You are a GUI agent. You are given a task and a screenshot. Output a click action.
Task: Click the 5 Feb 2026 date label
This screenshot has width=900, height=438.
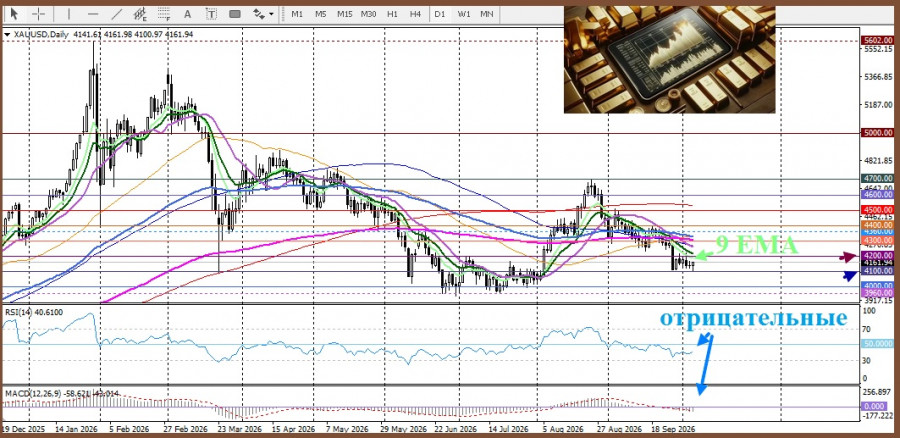coord(129,429)
